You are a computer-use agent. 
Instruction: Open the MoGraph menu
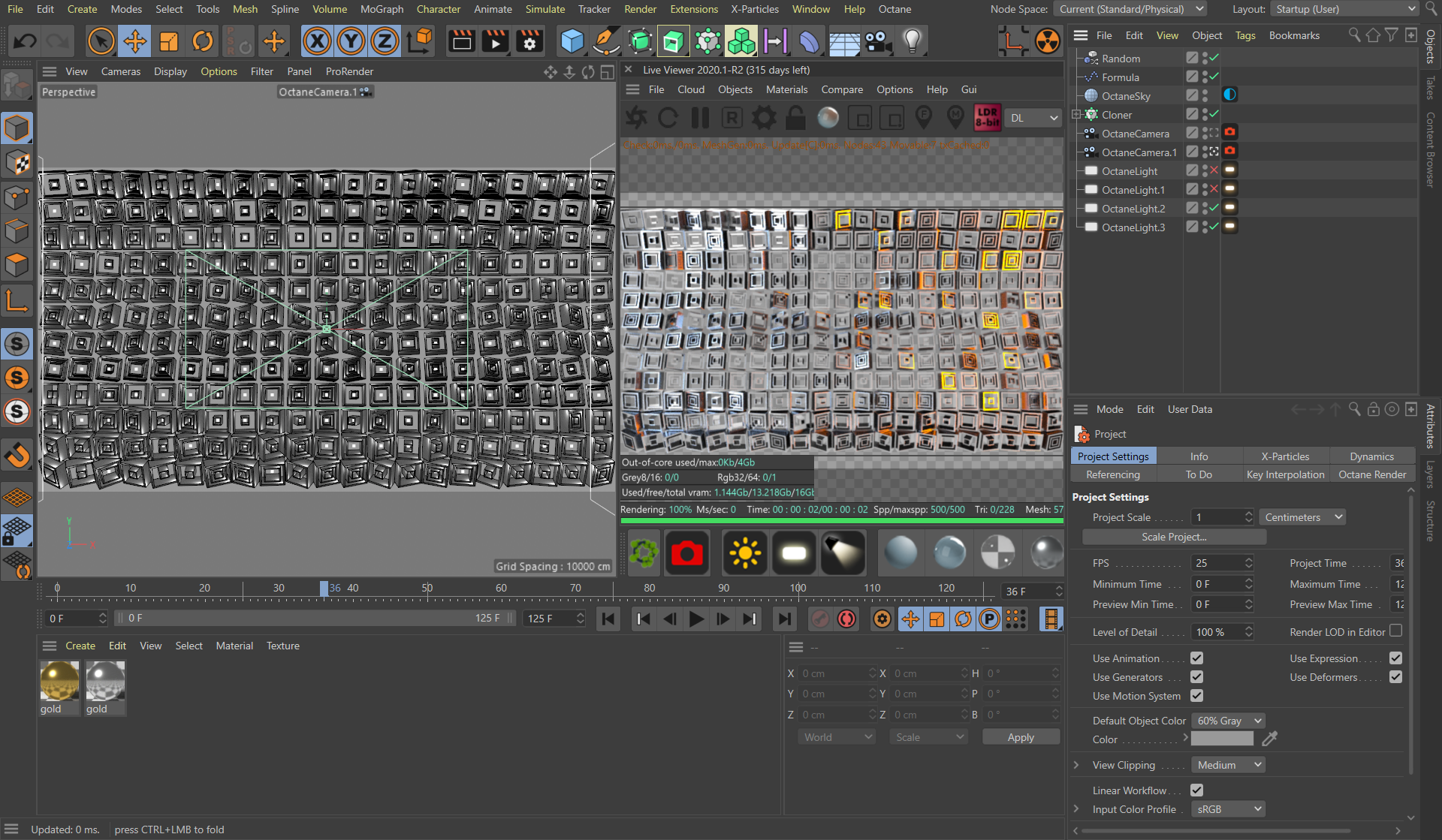(x=382, y=9)
